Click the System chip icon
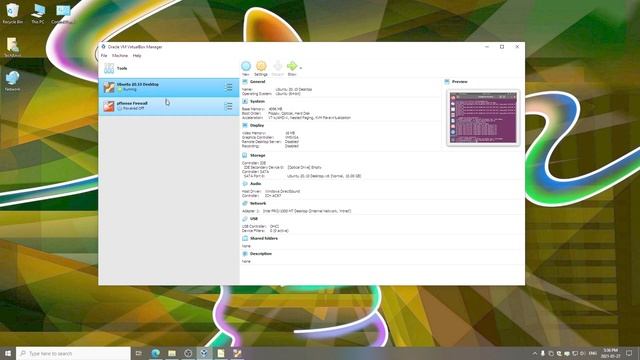 pyautogui.click(x=245, y=101)
